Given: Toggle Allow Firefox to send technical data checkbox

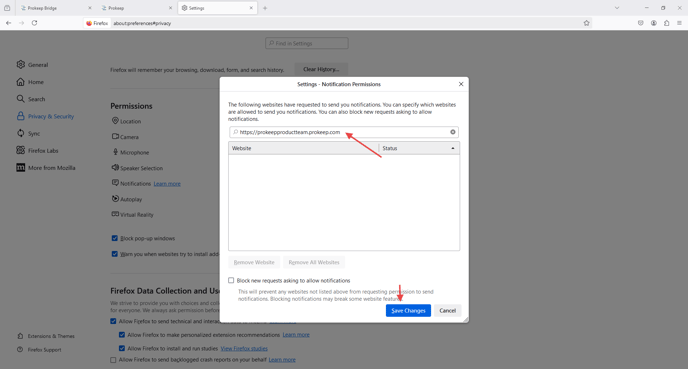Looking at the screenshot, I should point(113,321).
